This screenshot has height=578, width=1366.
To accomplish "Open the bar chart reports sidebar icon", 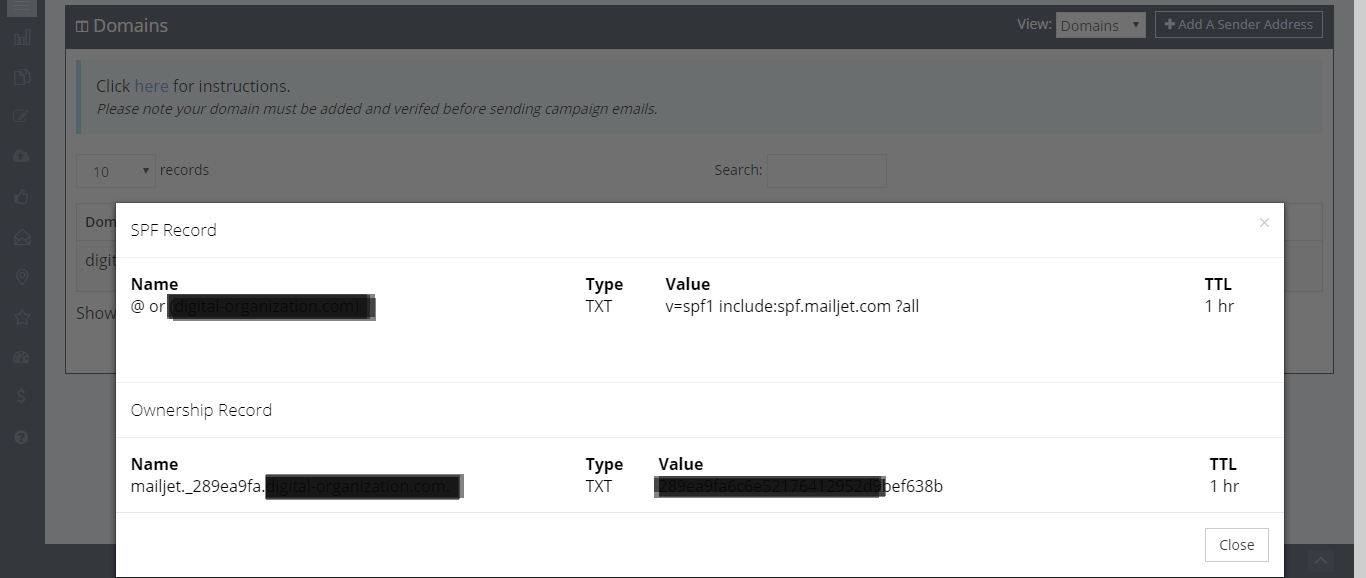I will click(x=22, y=38).
